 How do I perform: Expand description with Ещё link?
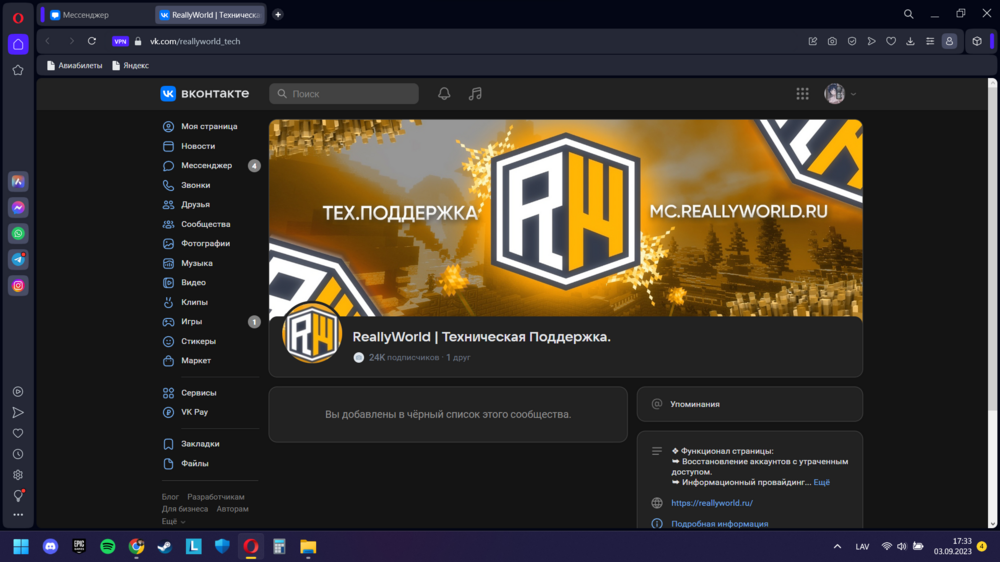821,482
